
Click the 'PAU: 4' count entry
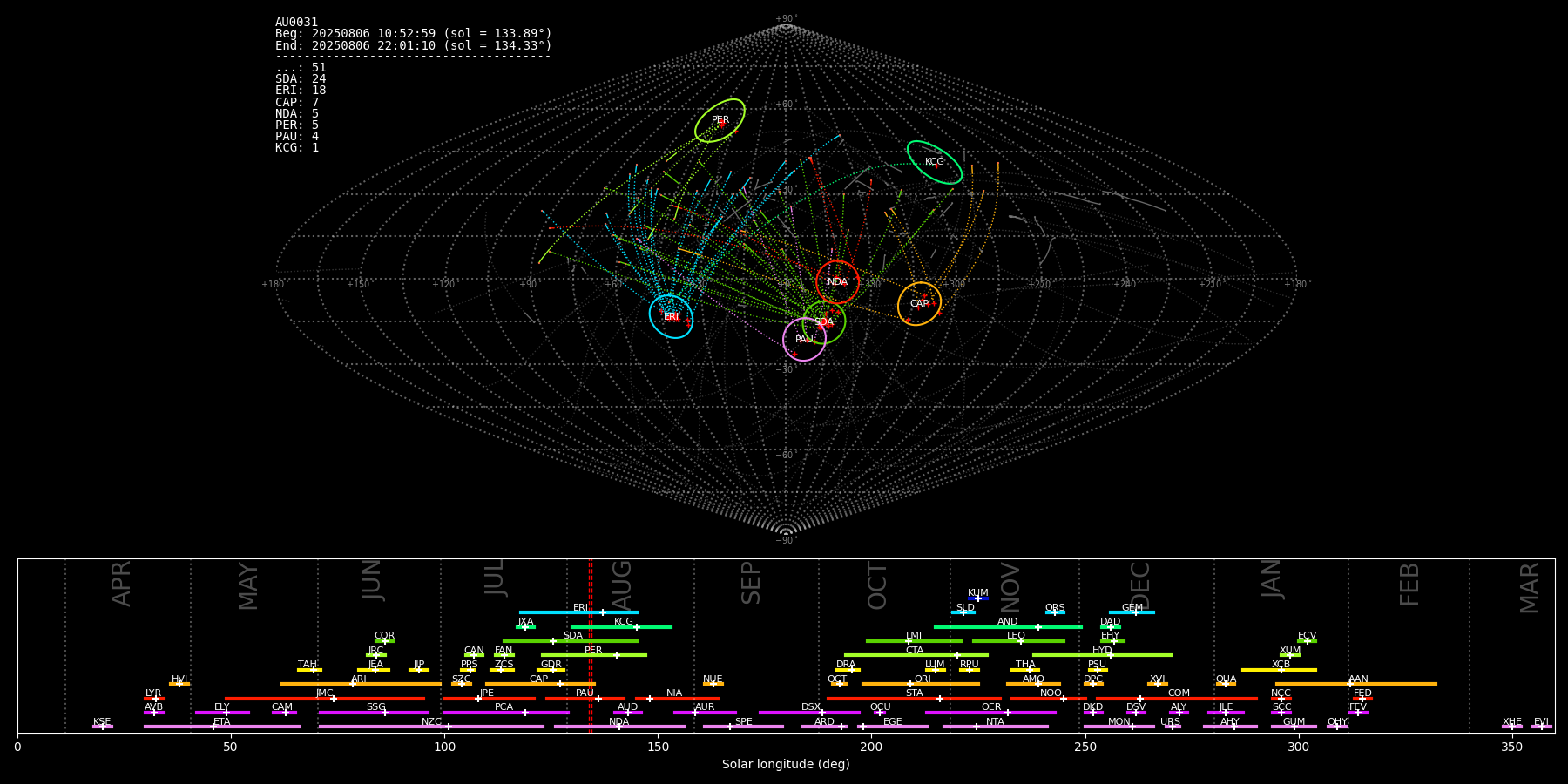[297, 137]
